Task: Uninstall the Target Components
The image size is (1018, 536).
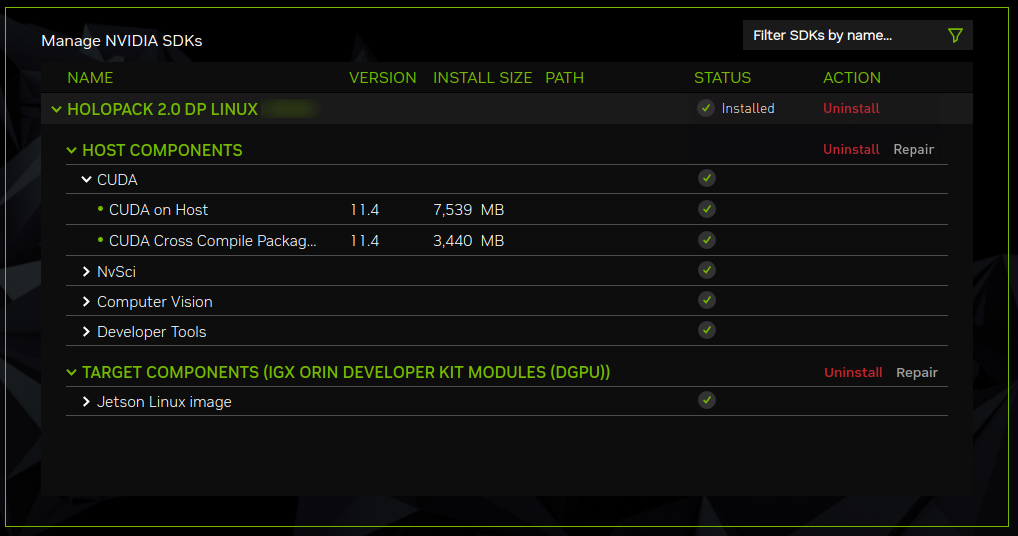Action: tap(853, 372)
